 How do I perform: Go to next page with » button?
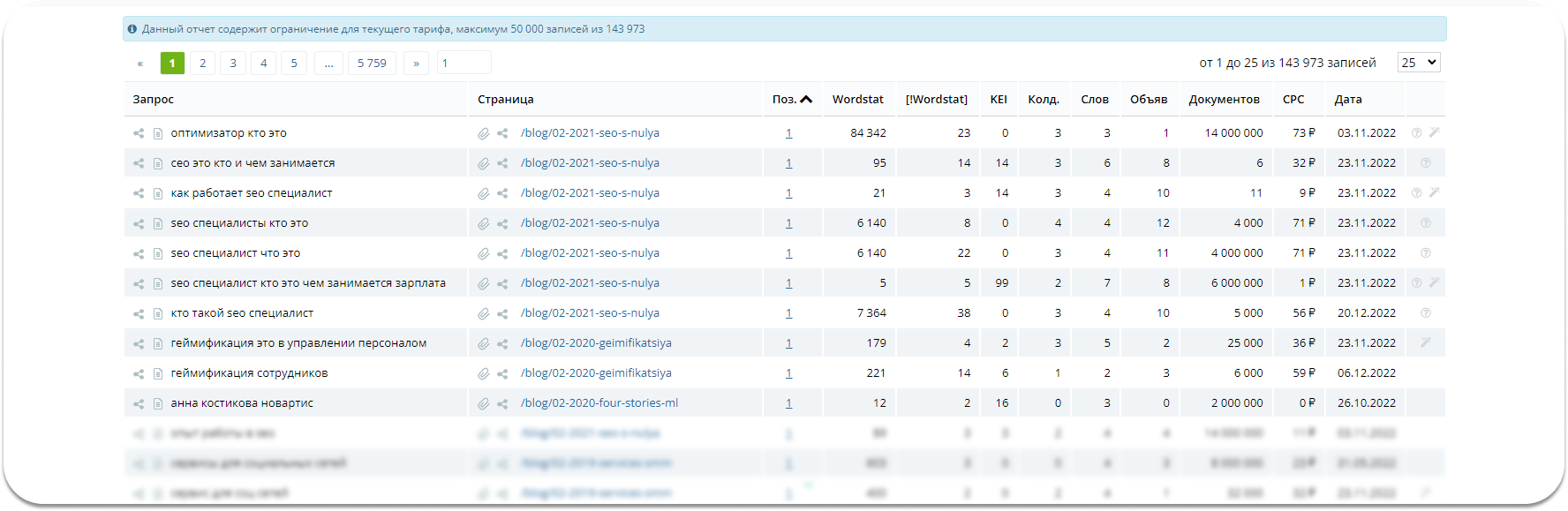416,63
